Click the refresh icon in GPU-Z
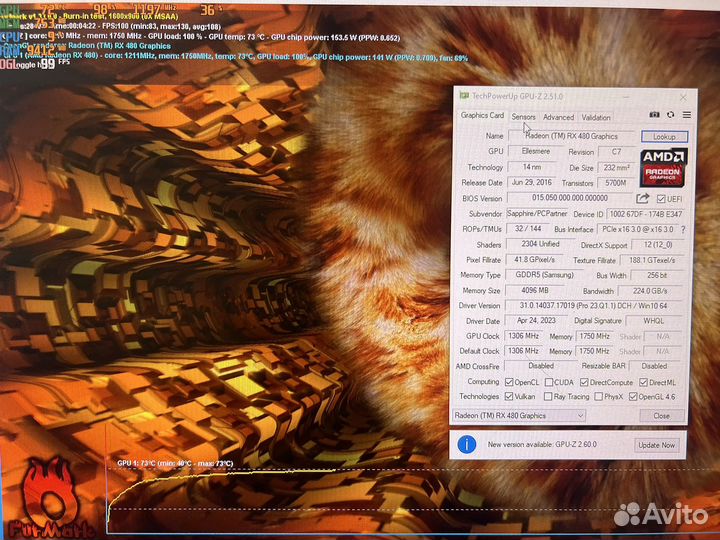 click(x=671, y=116)
